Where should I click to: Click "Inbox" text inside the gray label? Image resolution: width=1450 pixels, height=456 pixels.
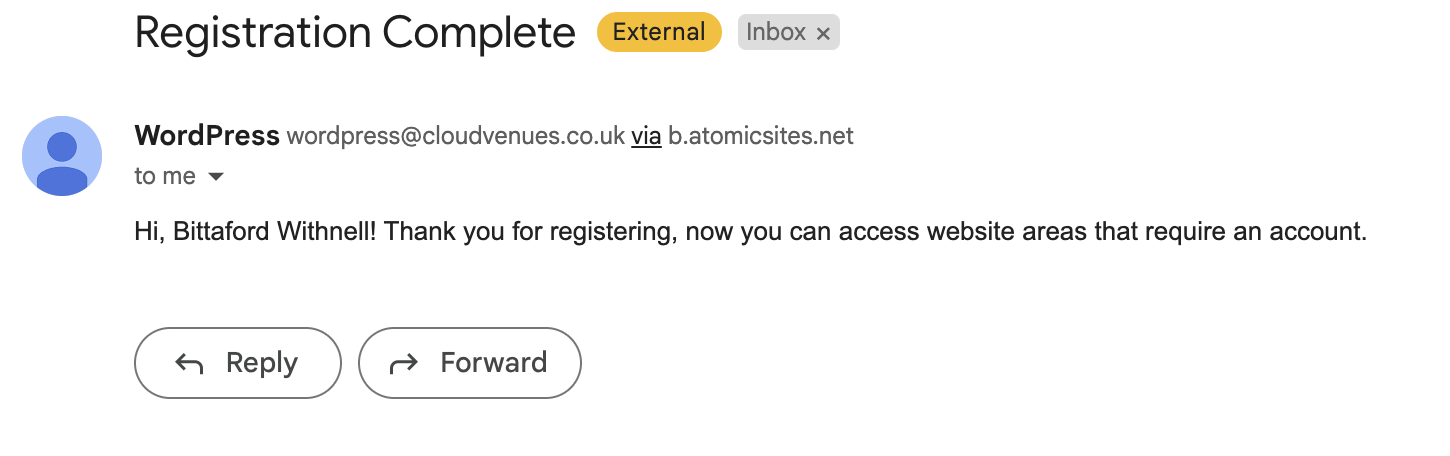click(x=776, y=32)
